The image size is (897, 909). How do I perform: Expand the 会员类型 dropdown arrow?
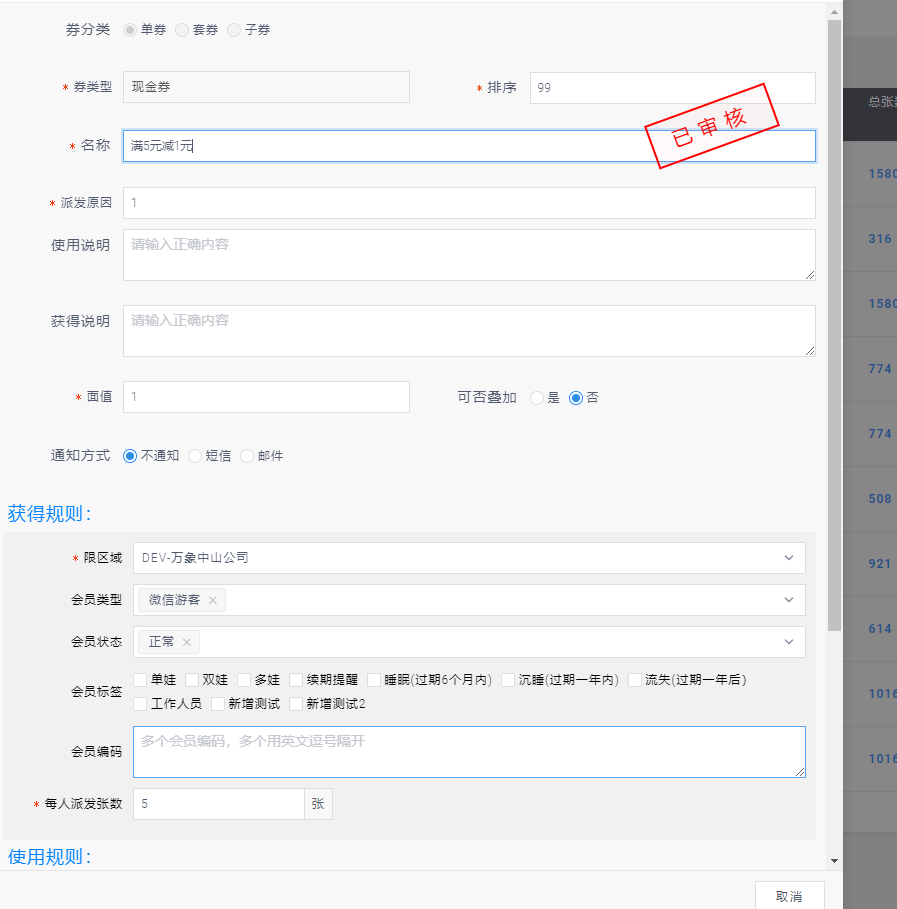pyautogui.click(x=789, y=600)
